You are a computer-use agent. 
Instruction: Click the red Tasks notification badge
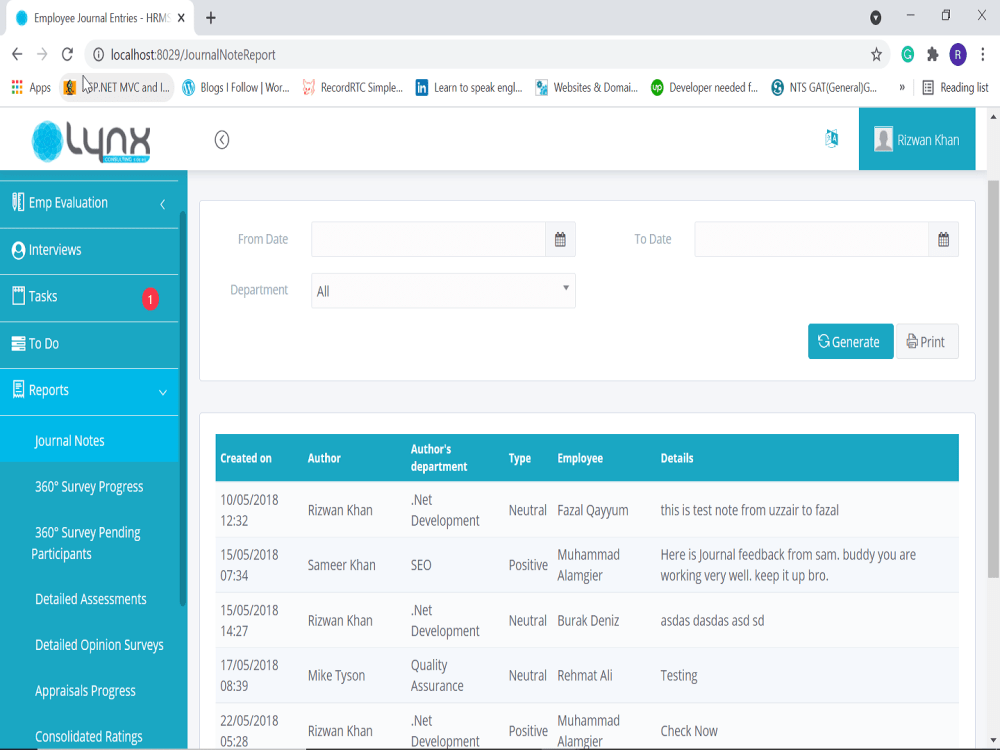151,298
